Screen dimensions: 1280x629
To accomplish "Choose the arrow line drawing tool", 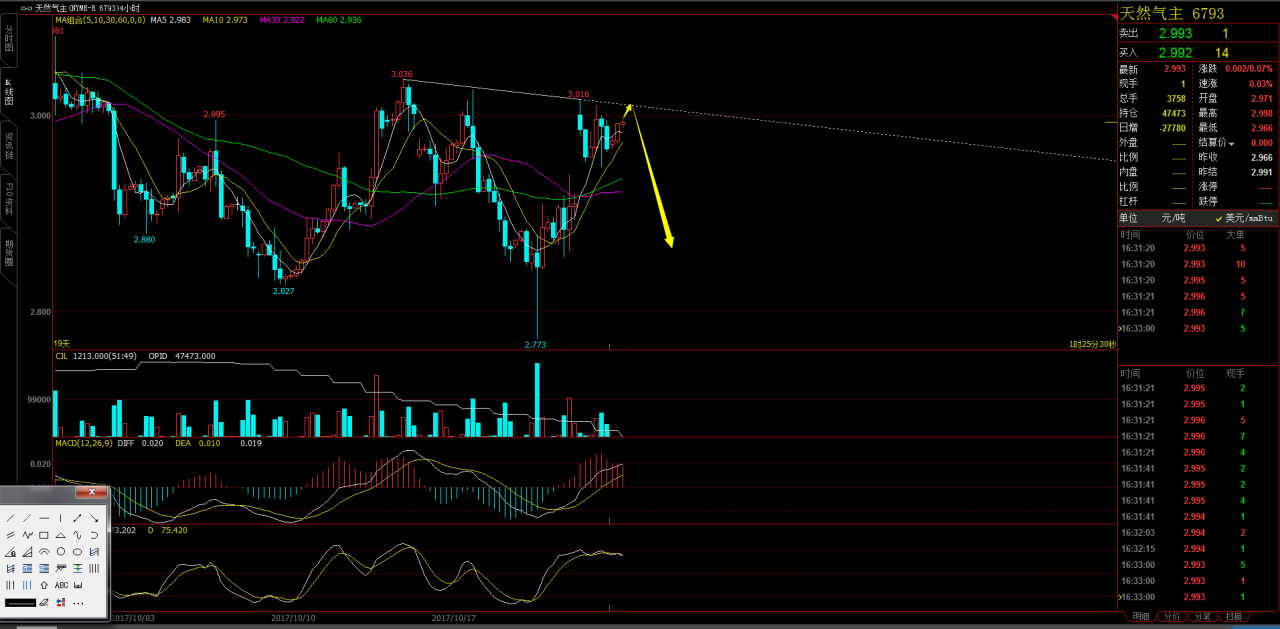I will [x=94, y=518].
